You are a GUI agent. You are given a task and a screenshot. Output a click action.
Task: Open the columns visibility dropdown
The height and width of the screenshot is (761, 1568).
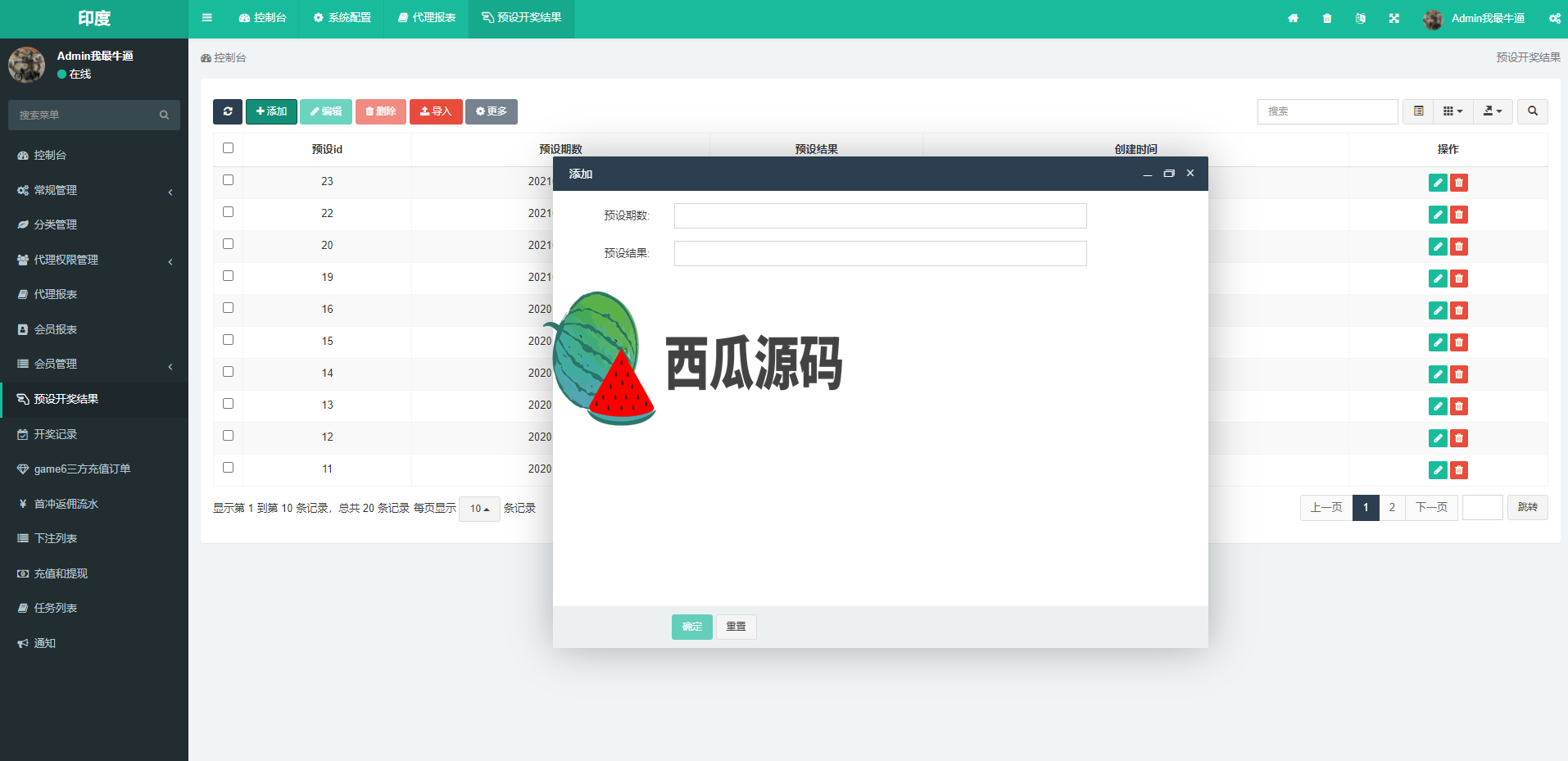coord(1453,111)
